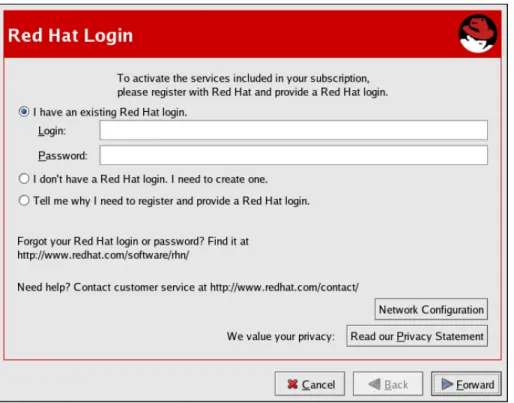514x403 pixels.
Task: Cancel the registration dialog
Action: click(310, 384)
